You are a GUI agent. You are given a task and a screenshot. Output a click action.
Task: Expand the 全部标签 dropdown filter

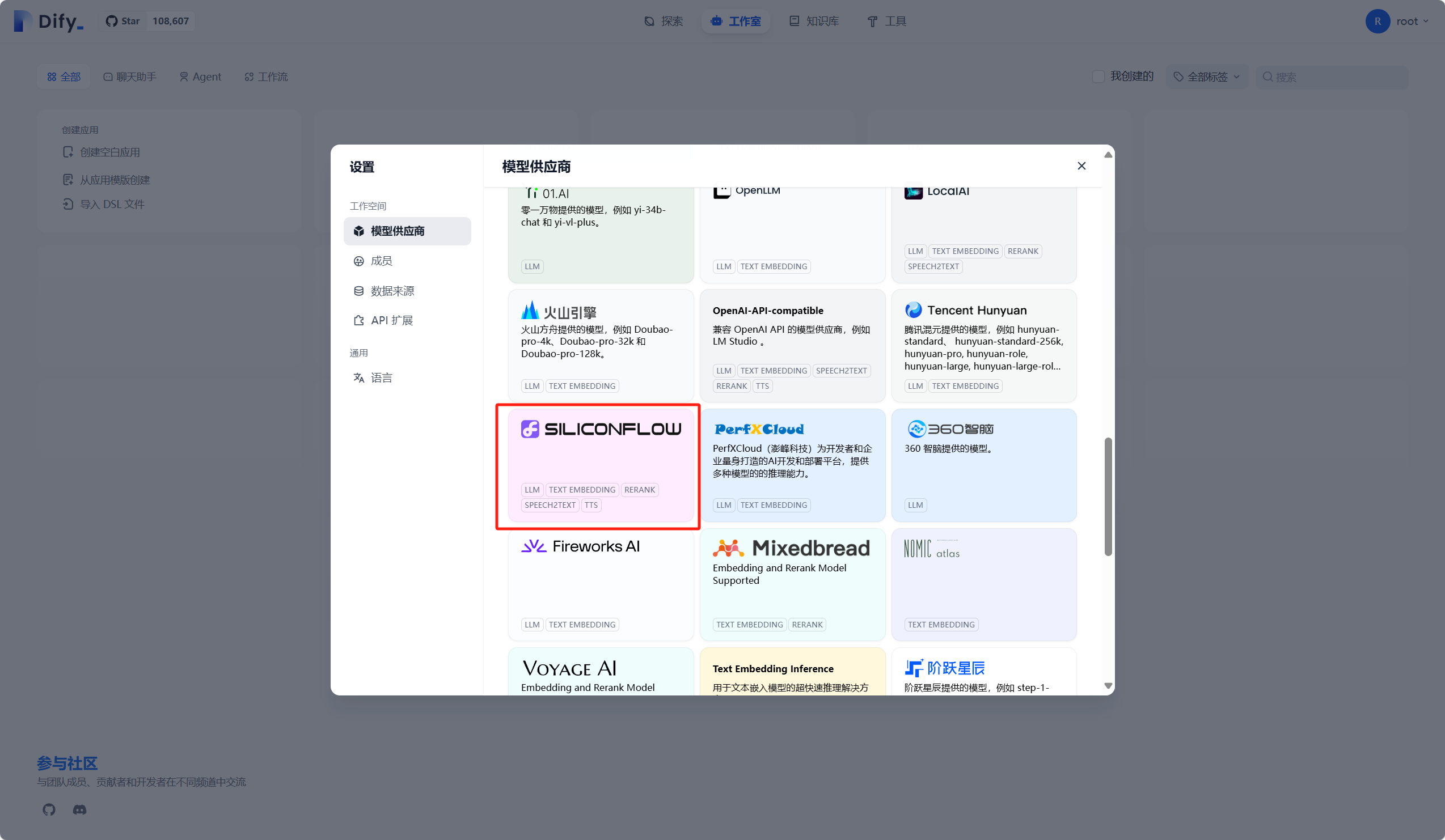[x=1206, y=77]
